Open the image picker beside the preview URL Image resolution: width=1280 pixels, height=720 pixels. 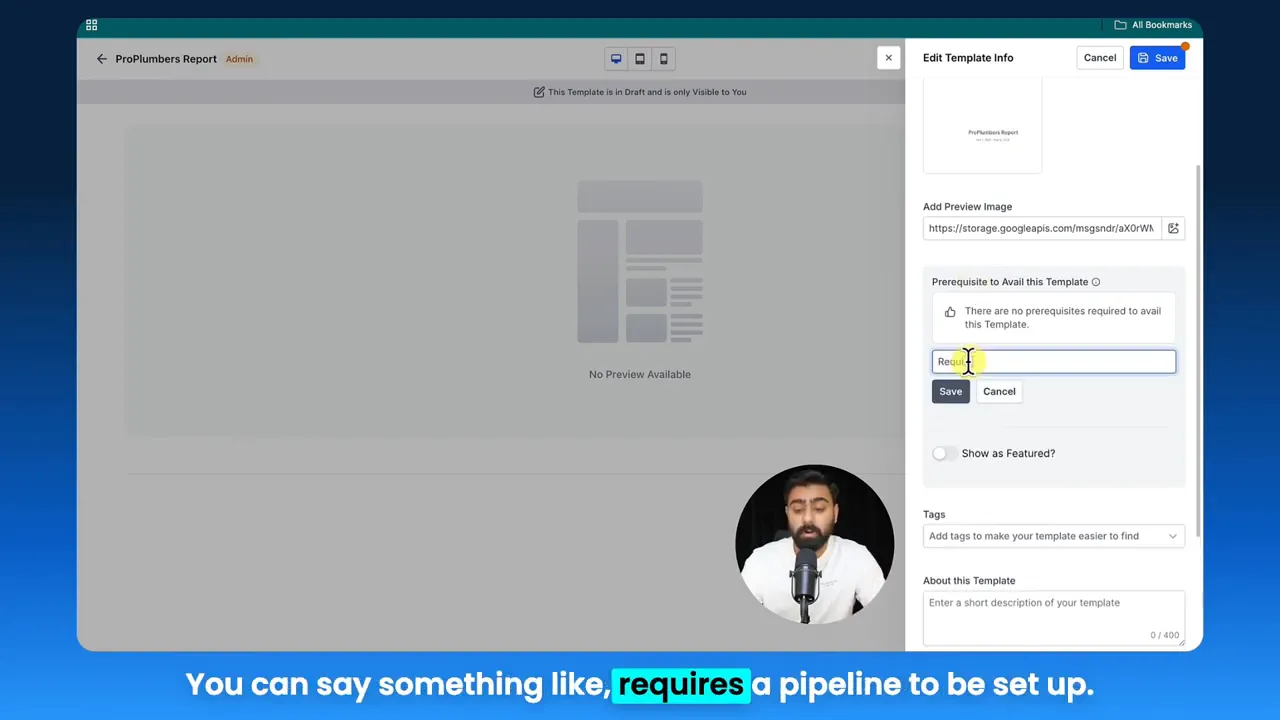(x=1173, y=228)
